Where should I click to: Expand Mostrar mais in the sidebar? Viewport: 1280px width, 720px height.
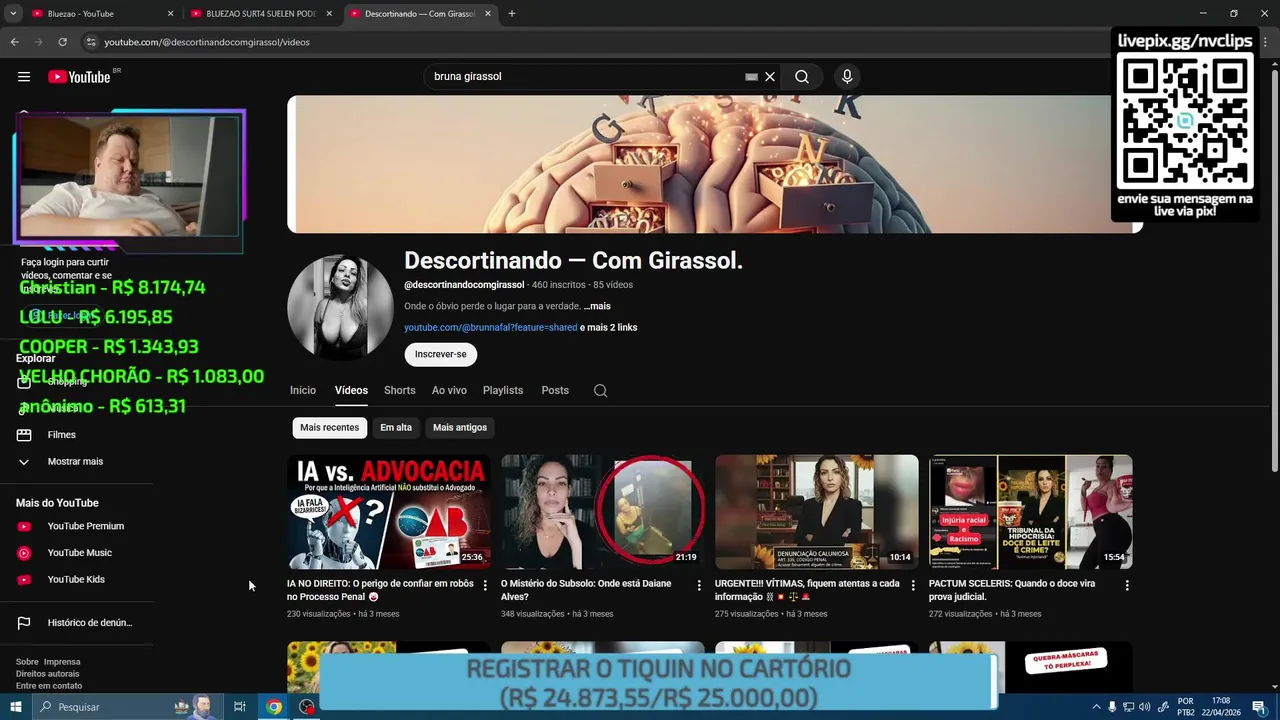pos(76,462)
